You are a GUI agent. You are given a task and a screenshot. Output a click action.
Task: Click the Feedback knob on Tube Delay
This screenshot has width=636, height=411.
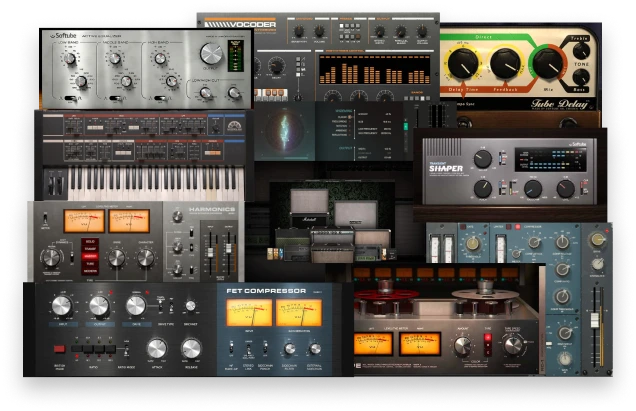coord(504,65)
